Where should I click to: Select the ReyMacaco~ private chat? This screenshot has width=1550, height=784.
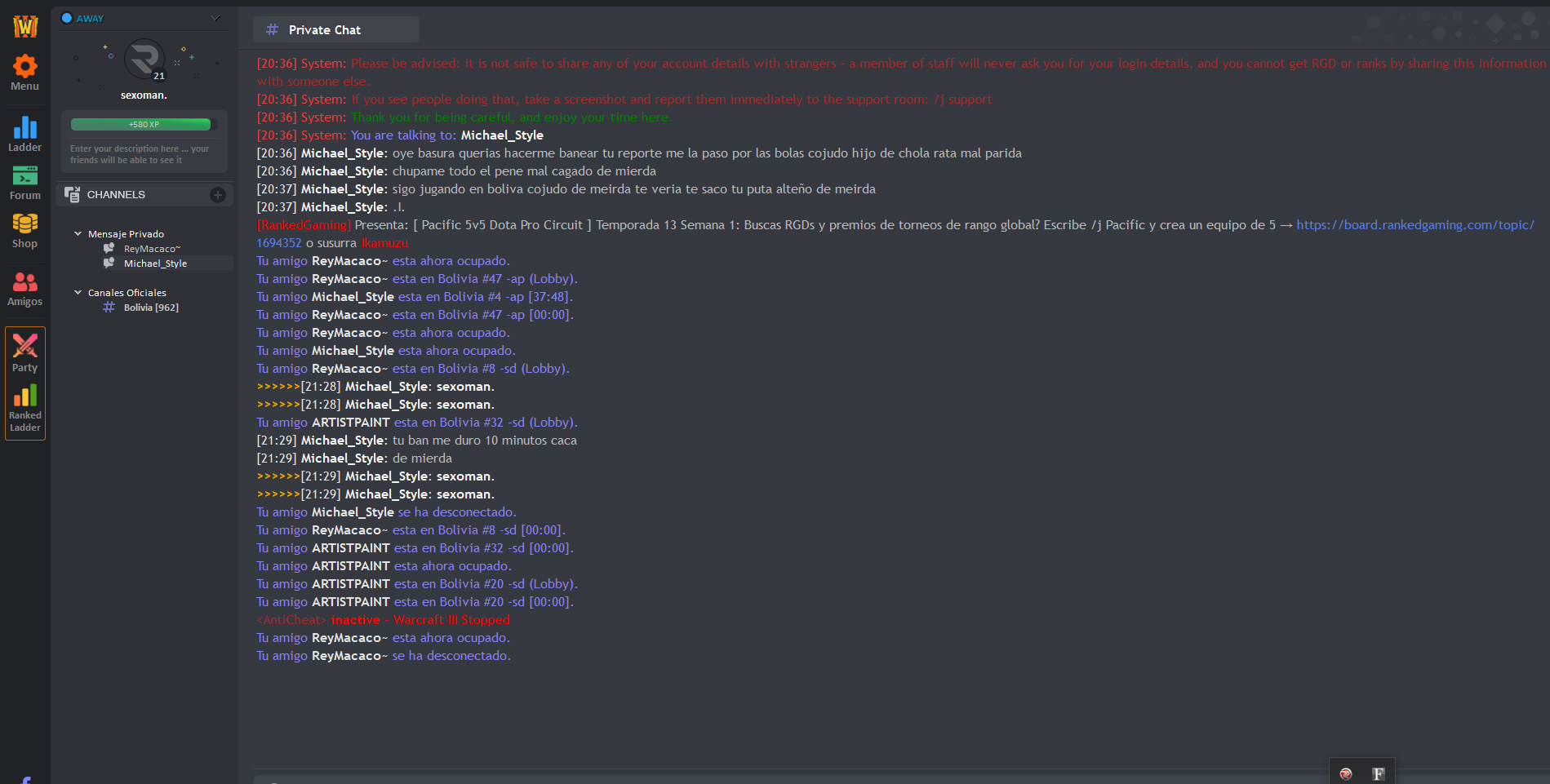pyautogui.click(x=151, y=249)
